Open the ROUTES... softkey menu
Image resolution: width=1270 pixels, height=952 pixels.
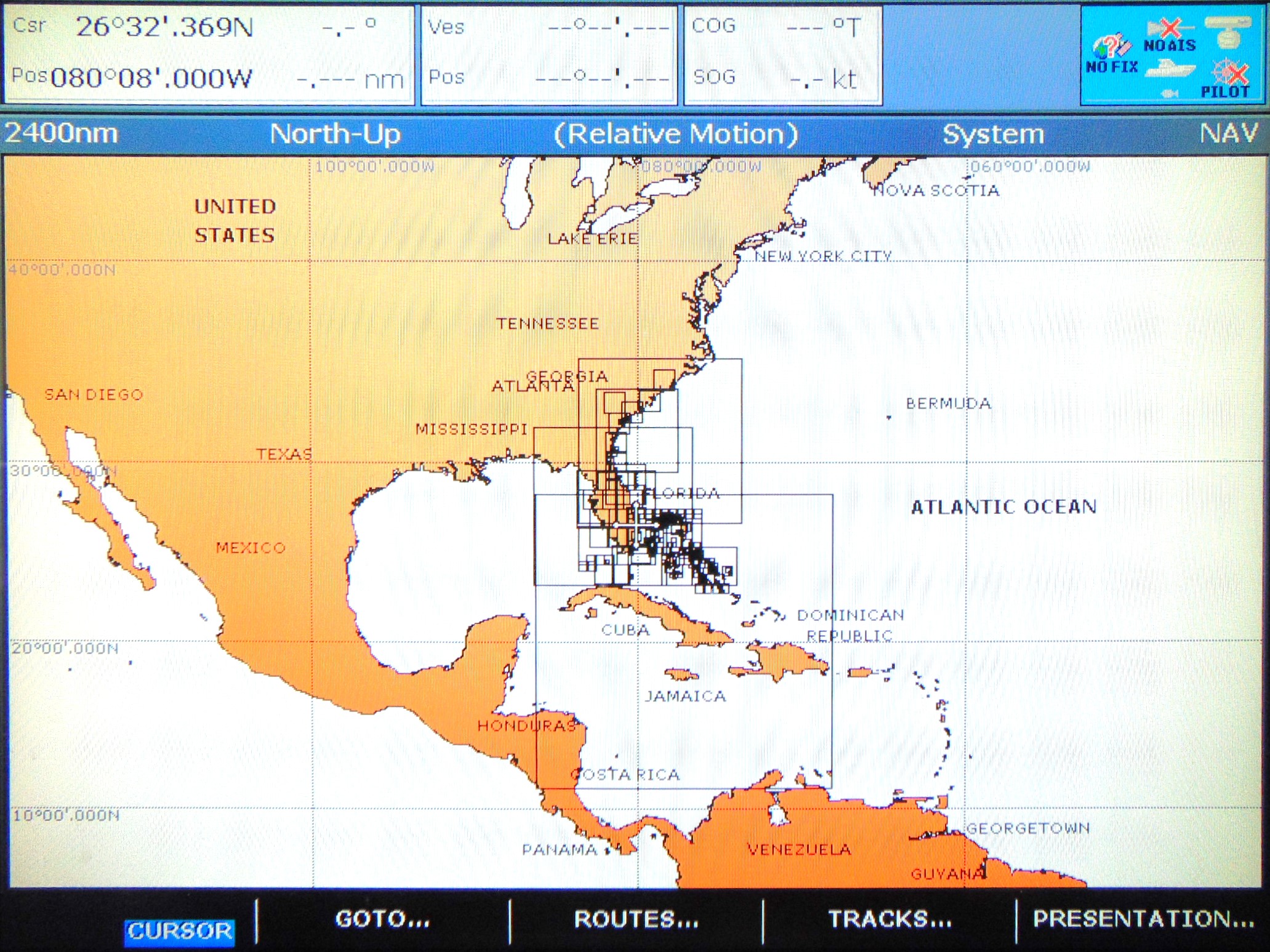pos(637,919)
